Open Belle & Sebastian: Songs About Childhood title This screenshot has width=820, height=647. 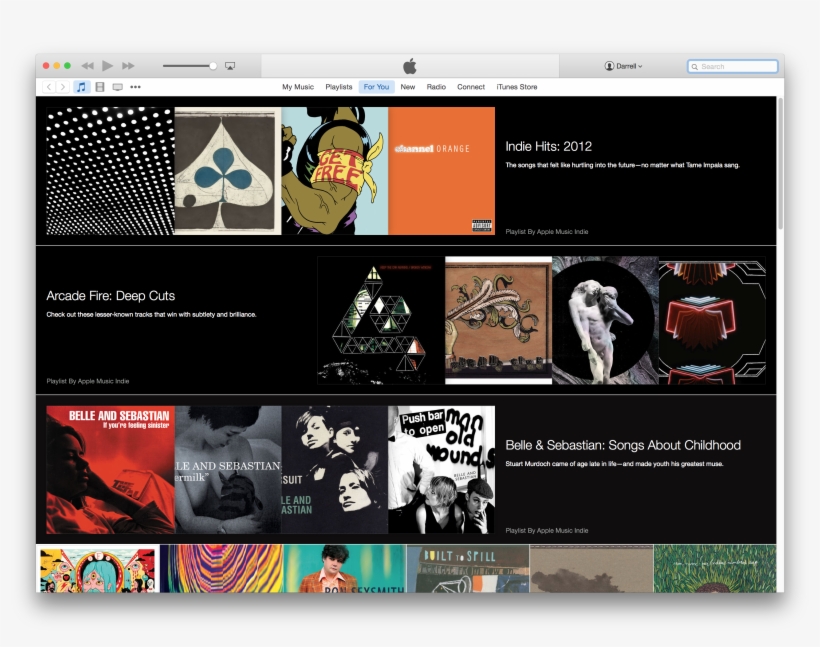click(x=623, y=445)
